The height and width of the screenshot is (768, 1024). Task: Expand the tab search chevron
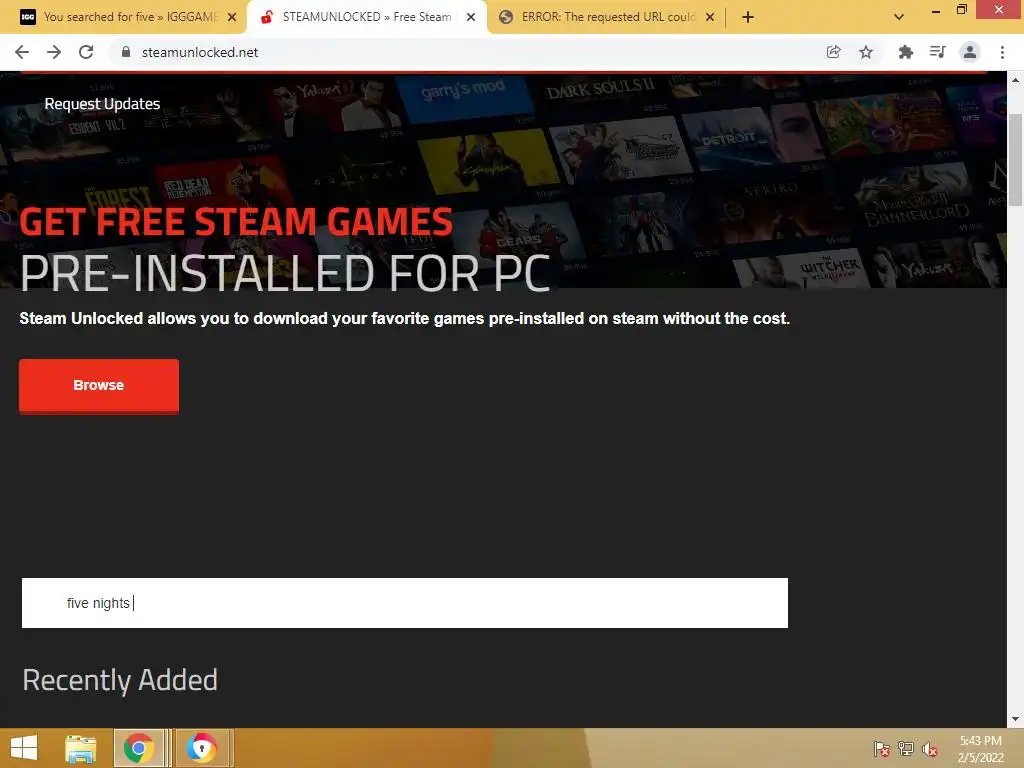tap(899, 17)
